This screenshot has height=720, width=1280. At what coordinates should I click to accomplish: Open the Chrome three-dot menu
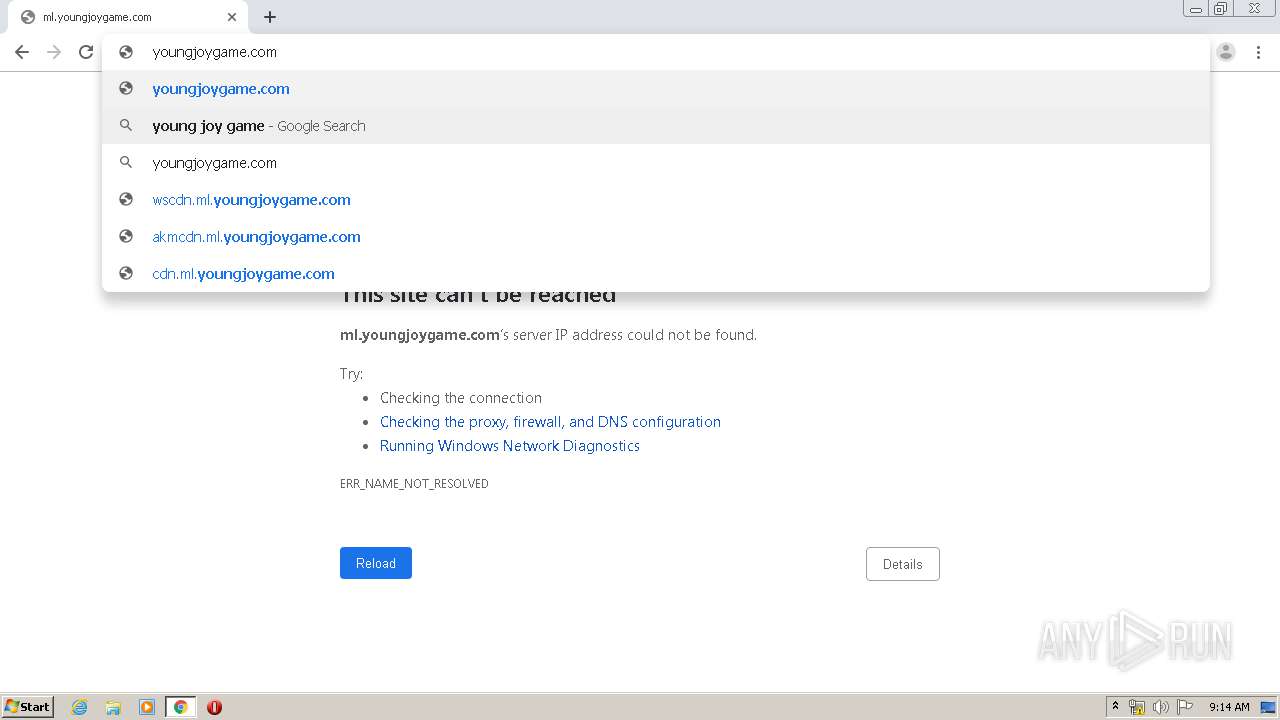pyautogui.click(x=1258, y=52)
